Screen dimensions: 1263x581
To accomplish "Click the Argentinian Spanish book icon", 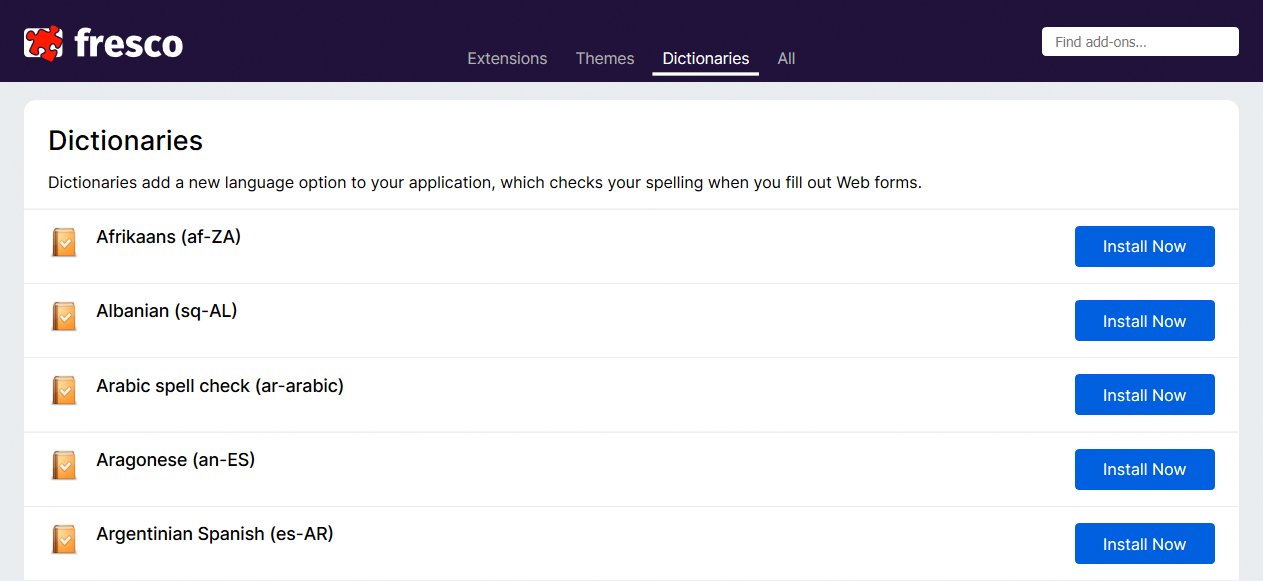I will (64, 540).
